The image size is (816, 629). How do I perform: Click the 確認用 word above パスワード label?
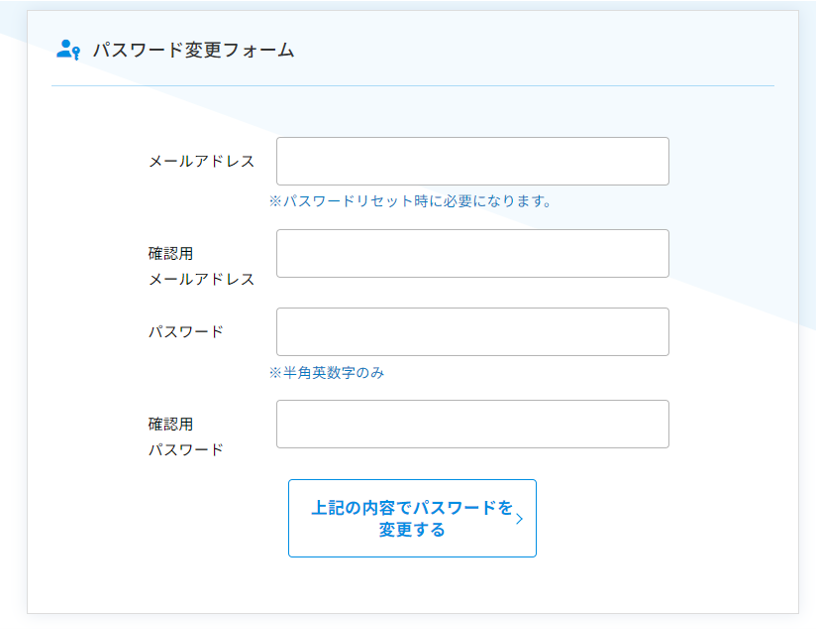tap(171, 424)
